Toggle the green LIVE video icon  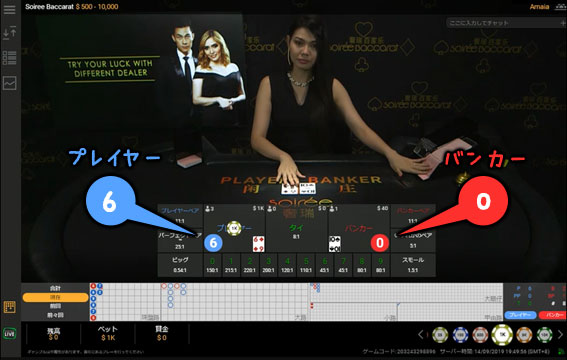click(x=9, y=333)
